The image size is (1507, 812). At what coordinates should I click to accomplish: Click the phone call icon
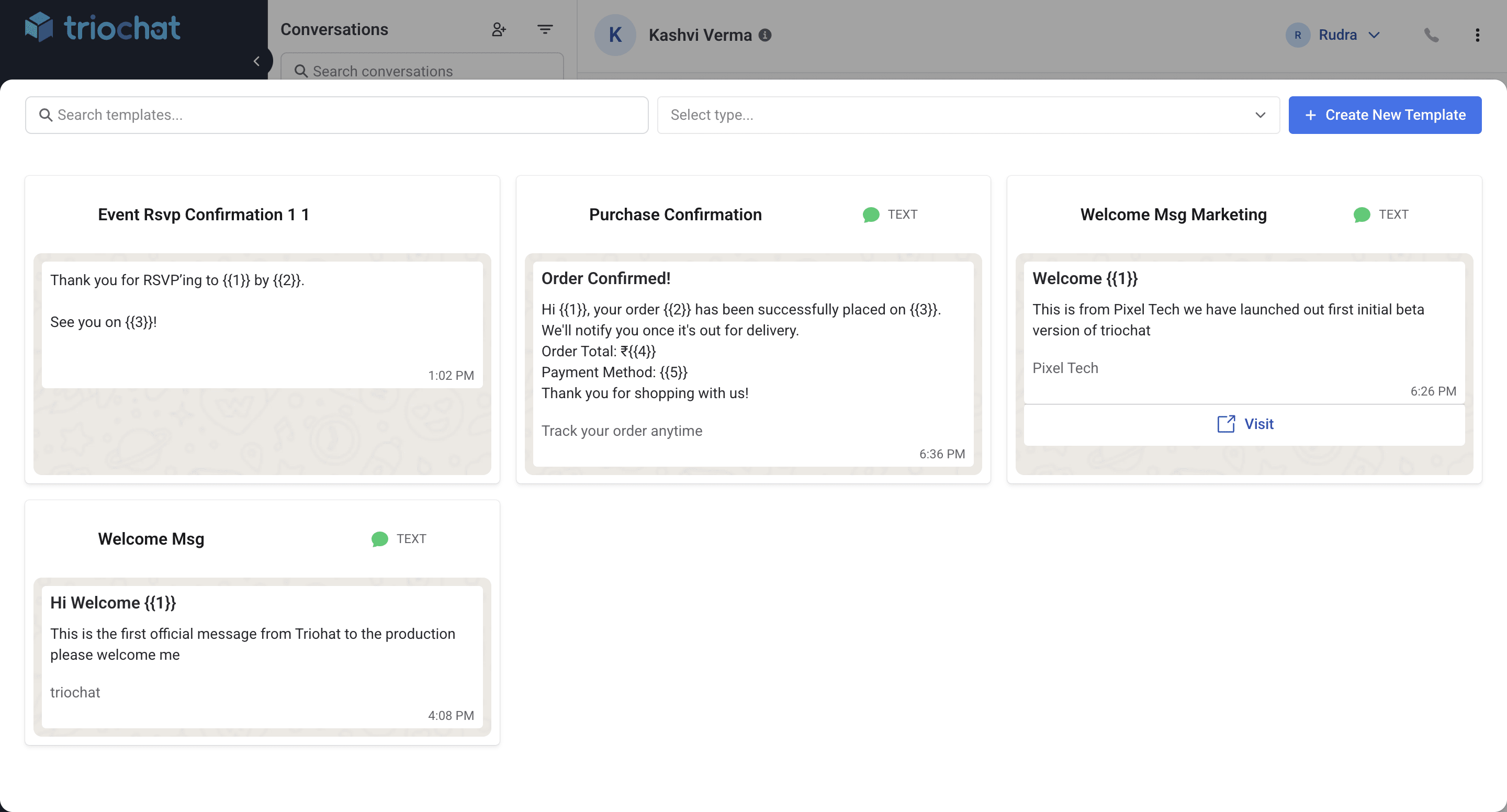[x=1431, y=35]
